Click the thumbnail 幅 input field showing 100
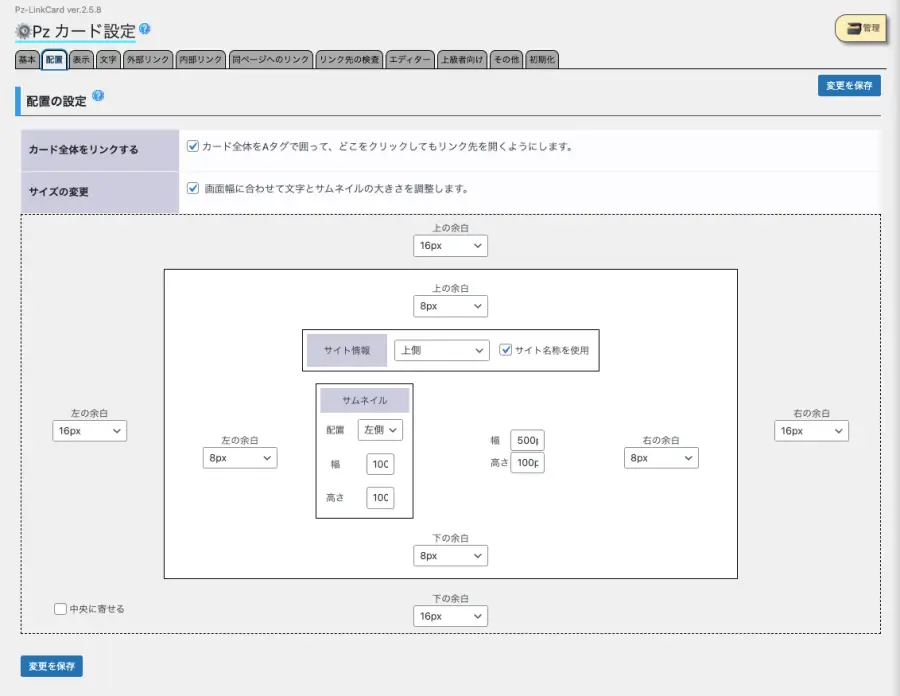900x696 pixels. (x=380, y=464)
